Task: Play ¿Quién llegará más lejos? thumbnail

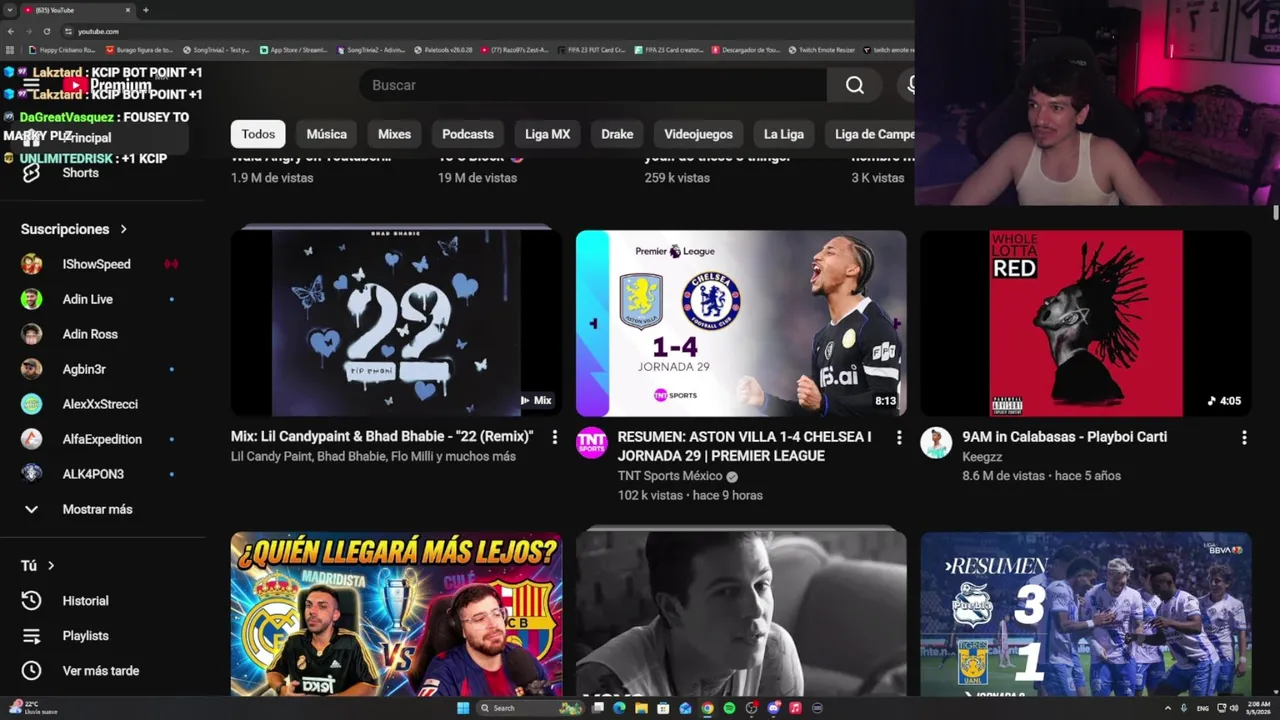Action: [396, 614]
